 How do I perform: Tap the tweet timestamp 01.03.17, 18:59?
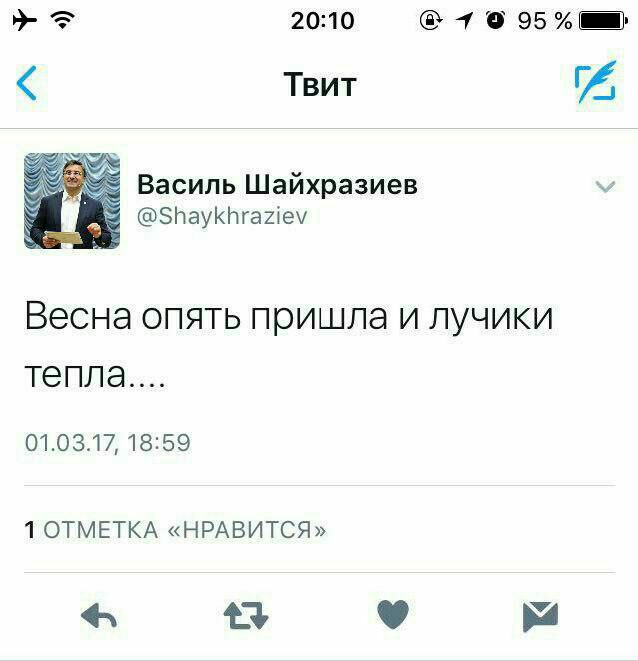tap(108, 443)
